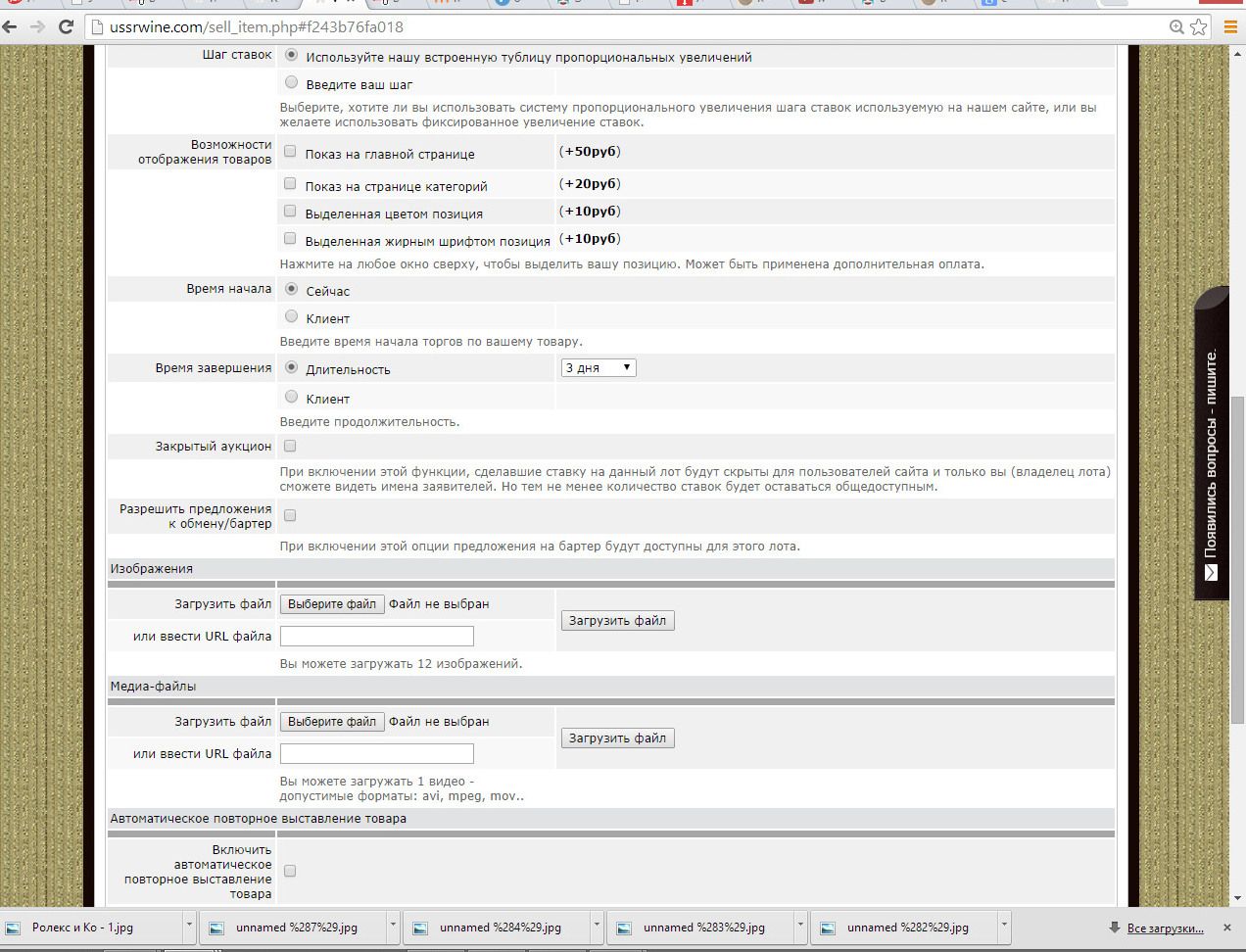The image size is (1246, 952).
Task: Select 'Введите ваш шаг' radio button
Action: tap(291, 83)
